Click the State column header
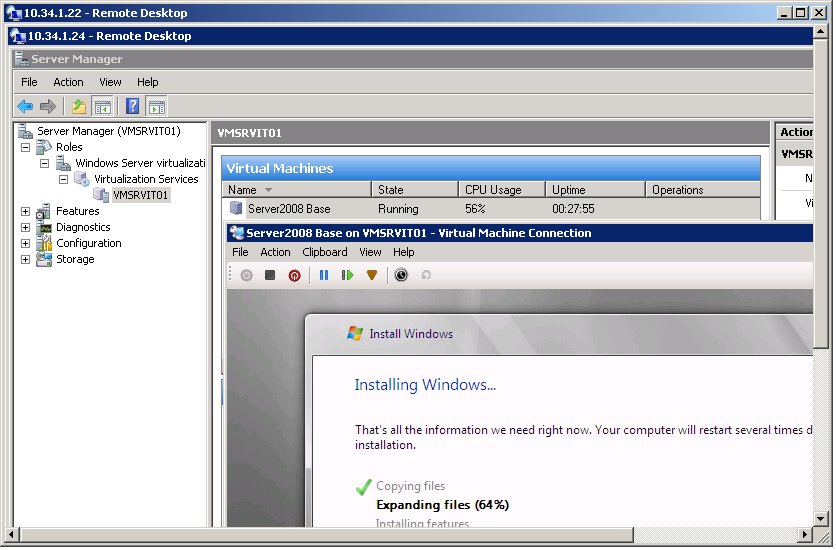 coord(415,190)
